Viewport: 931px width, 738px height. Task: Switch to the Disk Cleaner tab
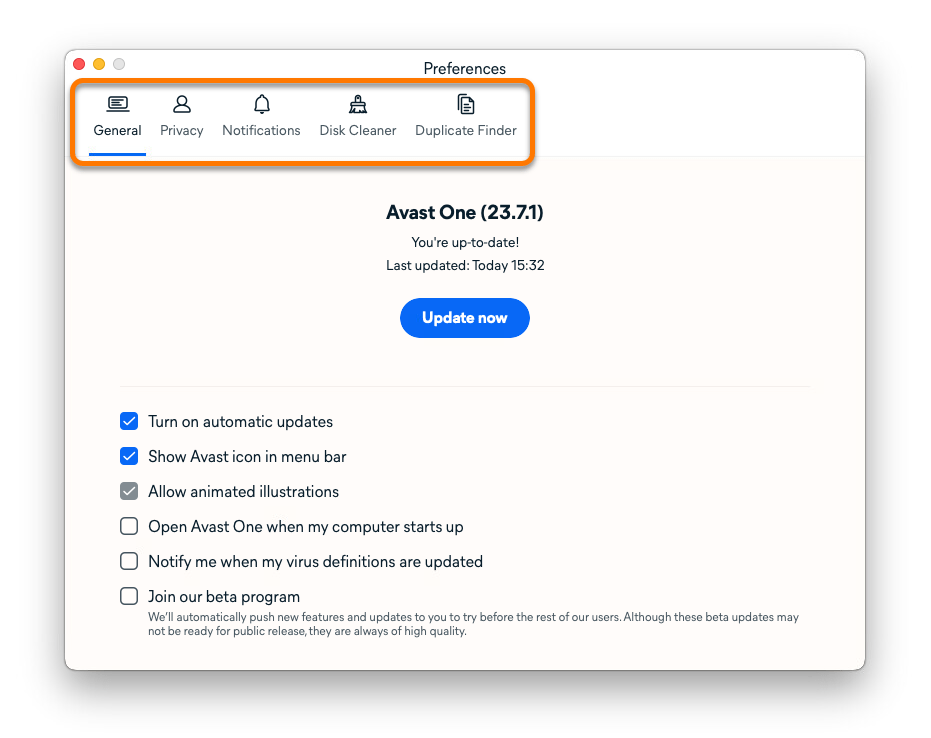coord(357,130)
